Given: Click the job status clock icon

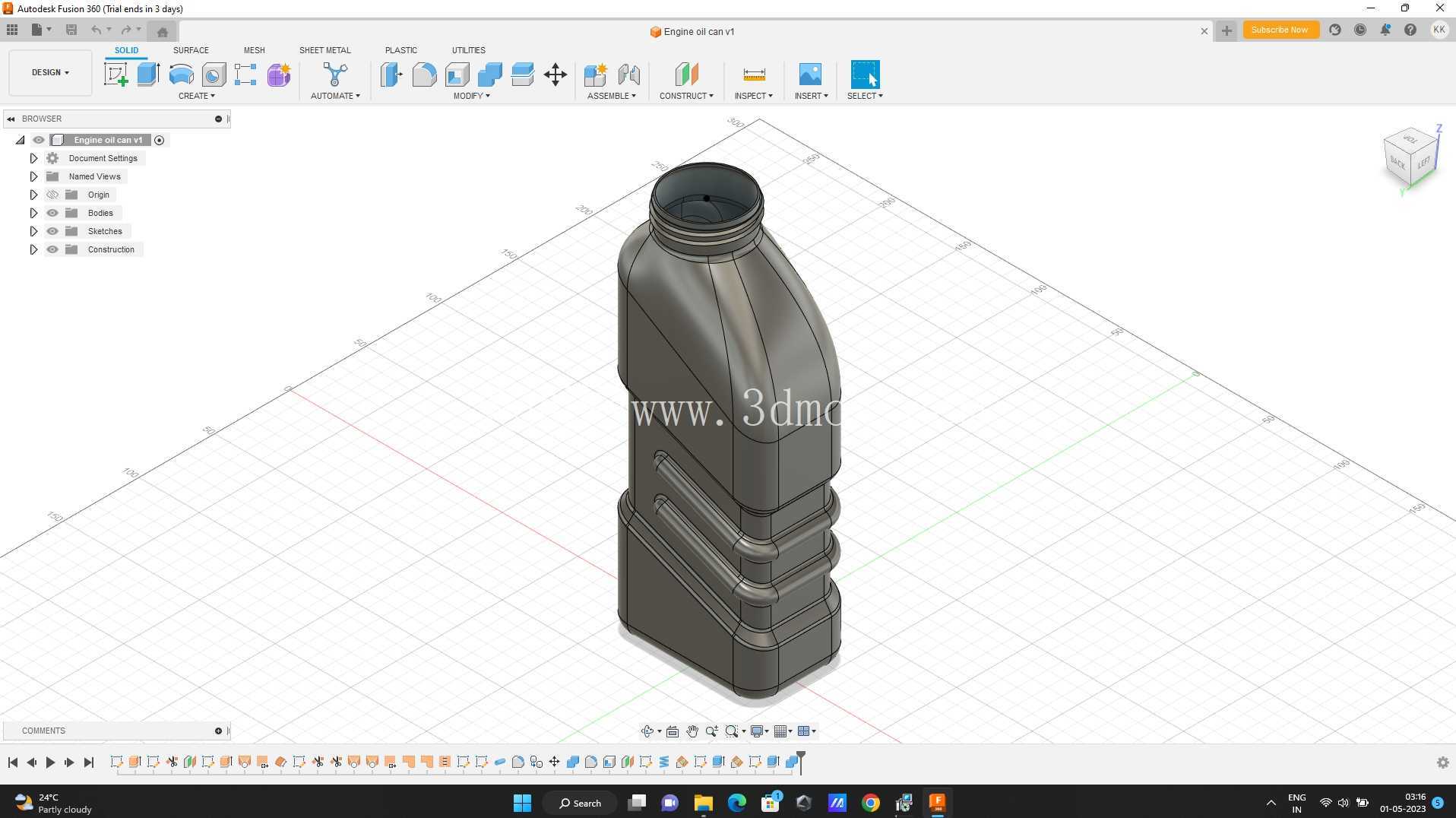Looking at the screenshot, I should point(1360,30).
